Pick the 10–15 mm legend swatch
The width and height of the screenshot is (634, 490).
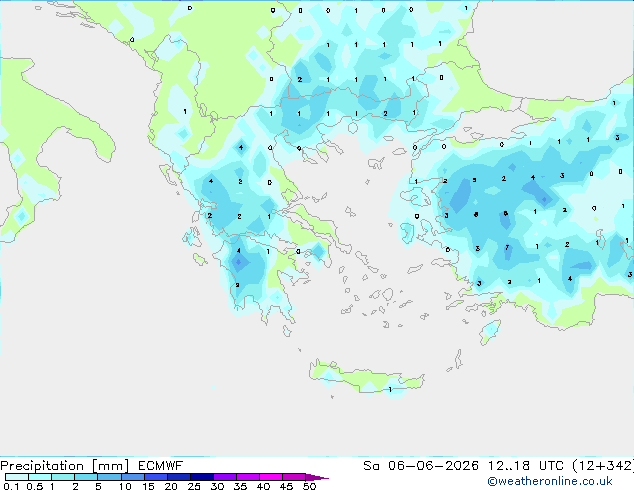133,477
